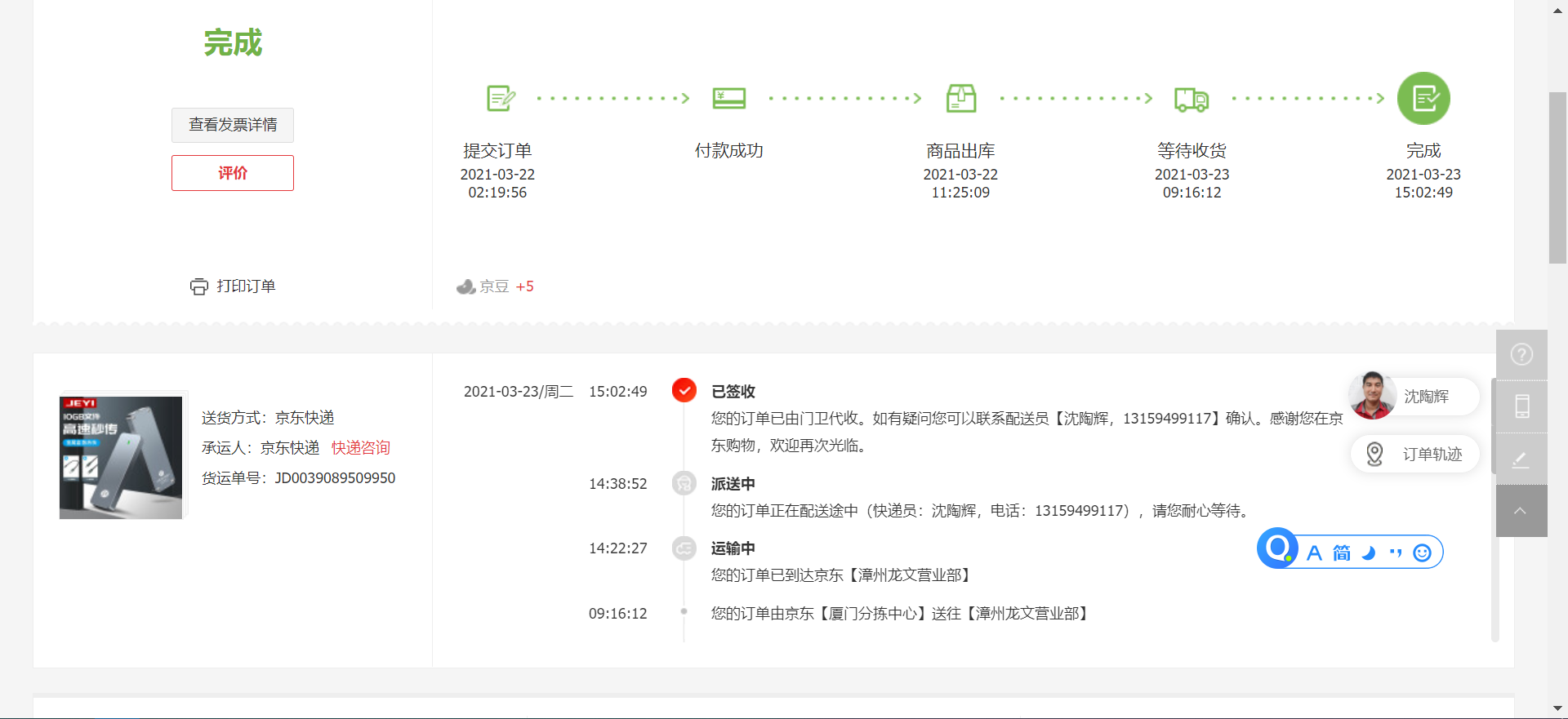The height and width of the screenshot is (719, 1568).
Task: Click the 提交订单 step label
Action: (497, 151)
